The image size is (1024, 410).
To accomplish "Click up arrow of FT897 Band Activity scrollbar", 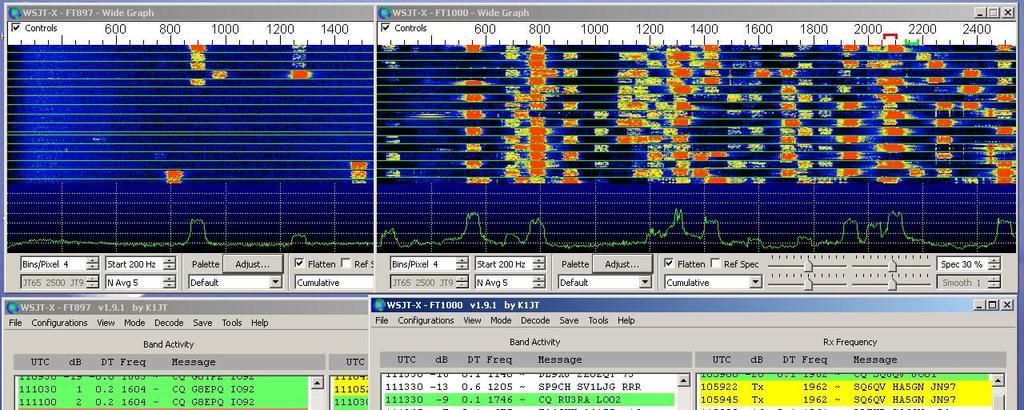I will point(317,383).
